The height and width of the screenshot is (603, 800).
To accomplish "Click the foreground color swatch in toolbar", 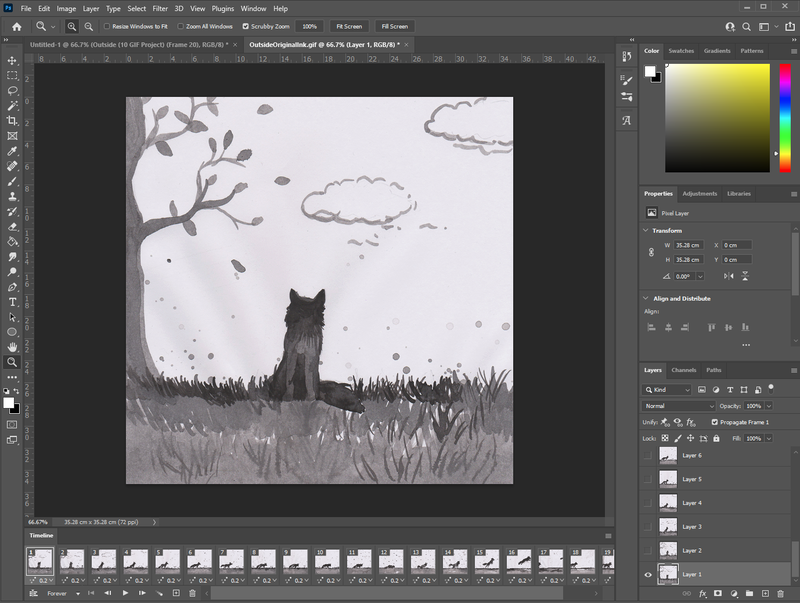I will 9,402.
